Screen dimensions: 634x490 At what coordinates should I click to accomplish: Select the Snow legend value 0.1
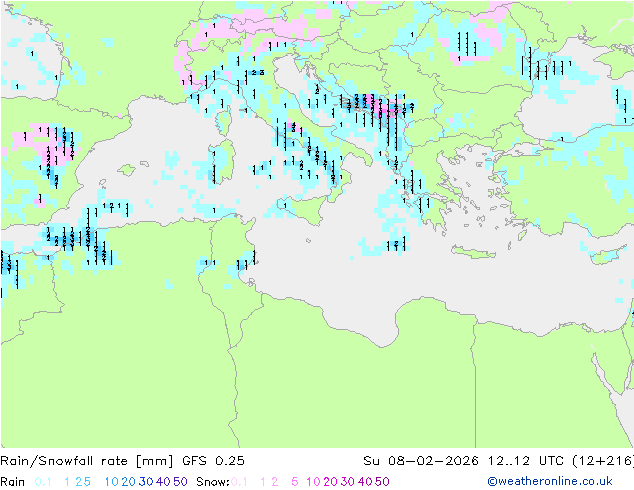[239, 482]
